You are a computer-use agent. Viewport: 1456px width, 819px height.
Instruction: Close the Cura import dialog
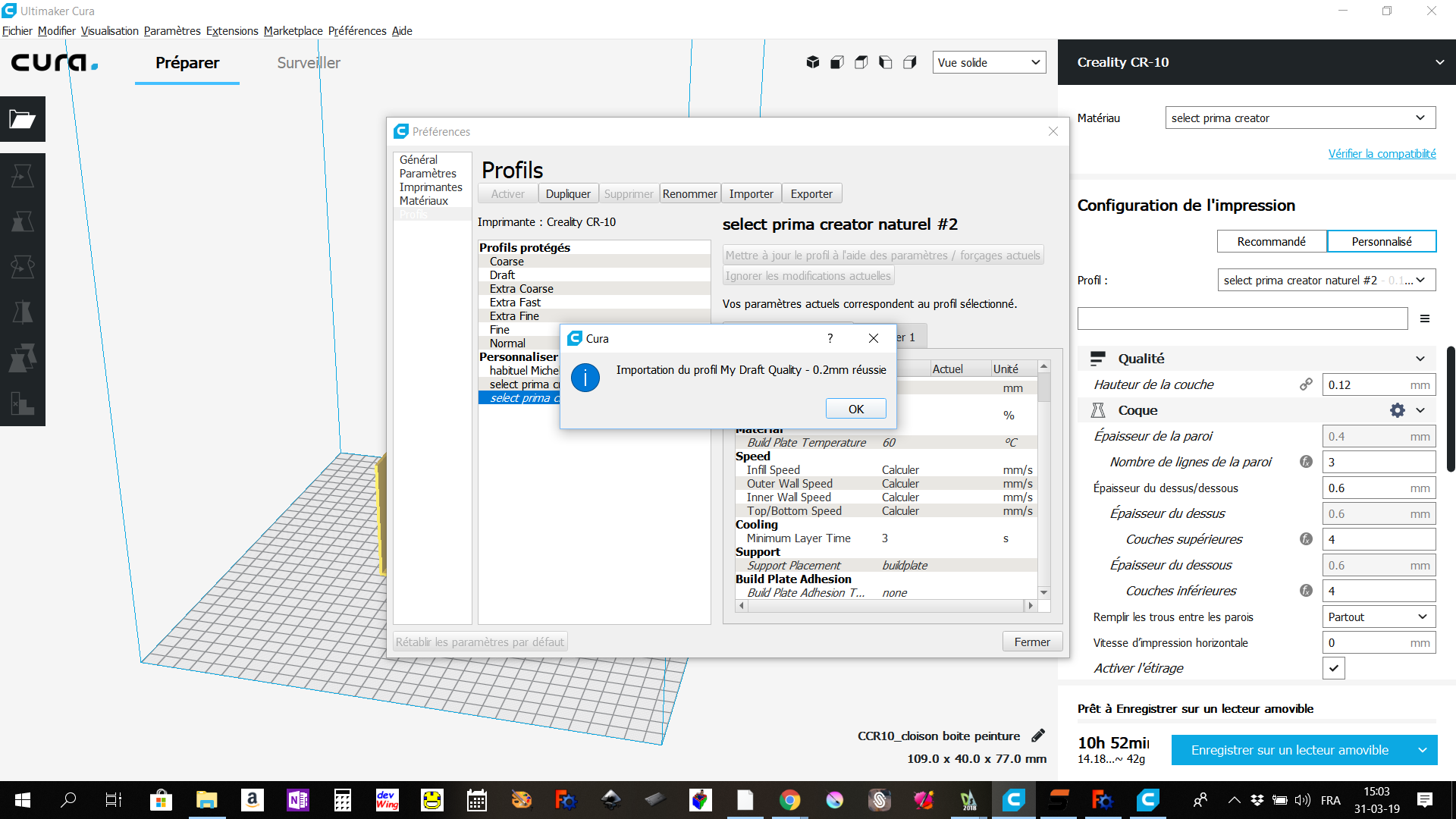coord(874,338)
